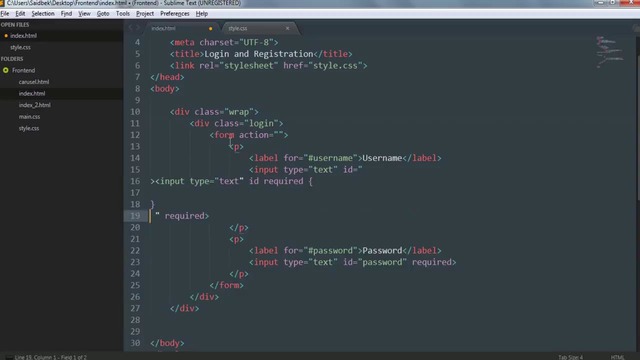Click HTML syntax selector in status bar
The height and width of the screenshot is (360, 640).
(618, 357)
